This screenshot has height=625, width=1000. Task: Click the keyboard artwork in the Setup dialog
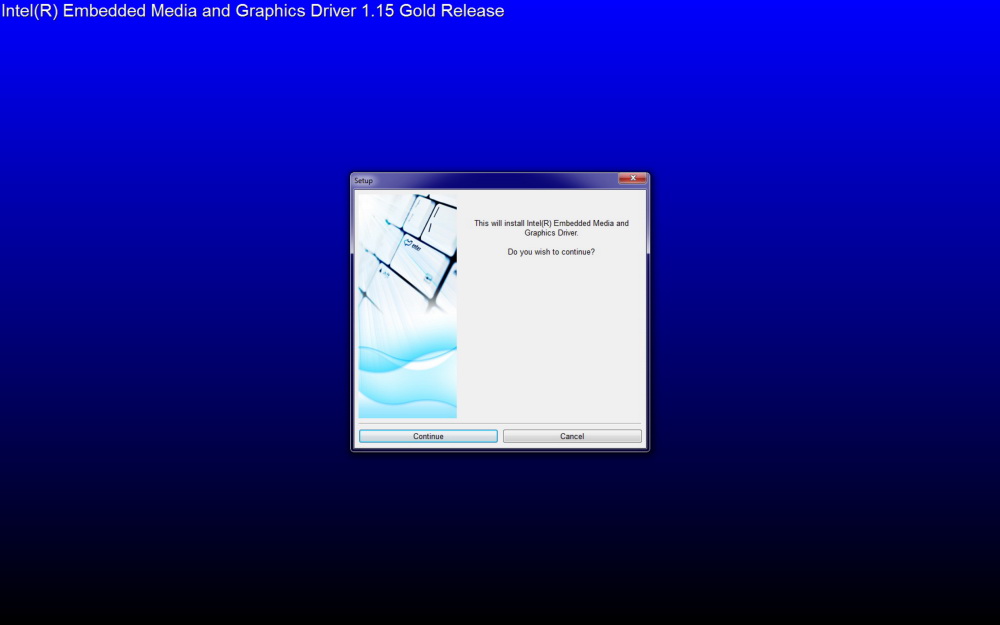click(408, 306)
